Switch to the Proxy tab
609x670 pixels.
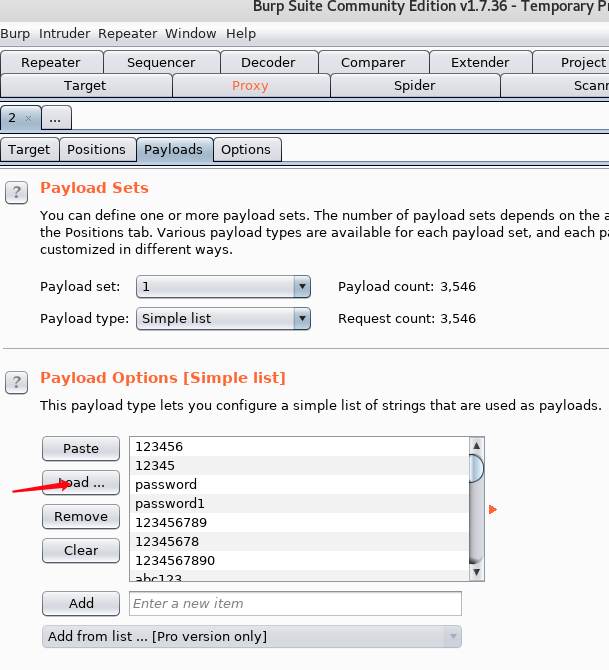[250, 85]
